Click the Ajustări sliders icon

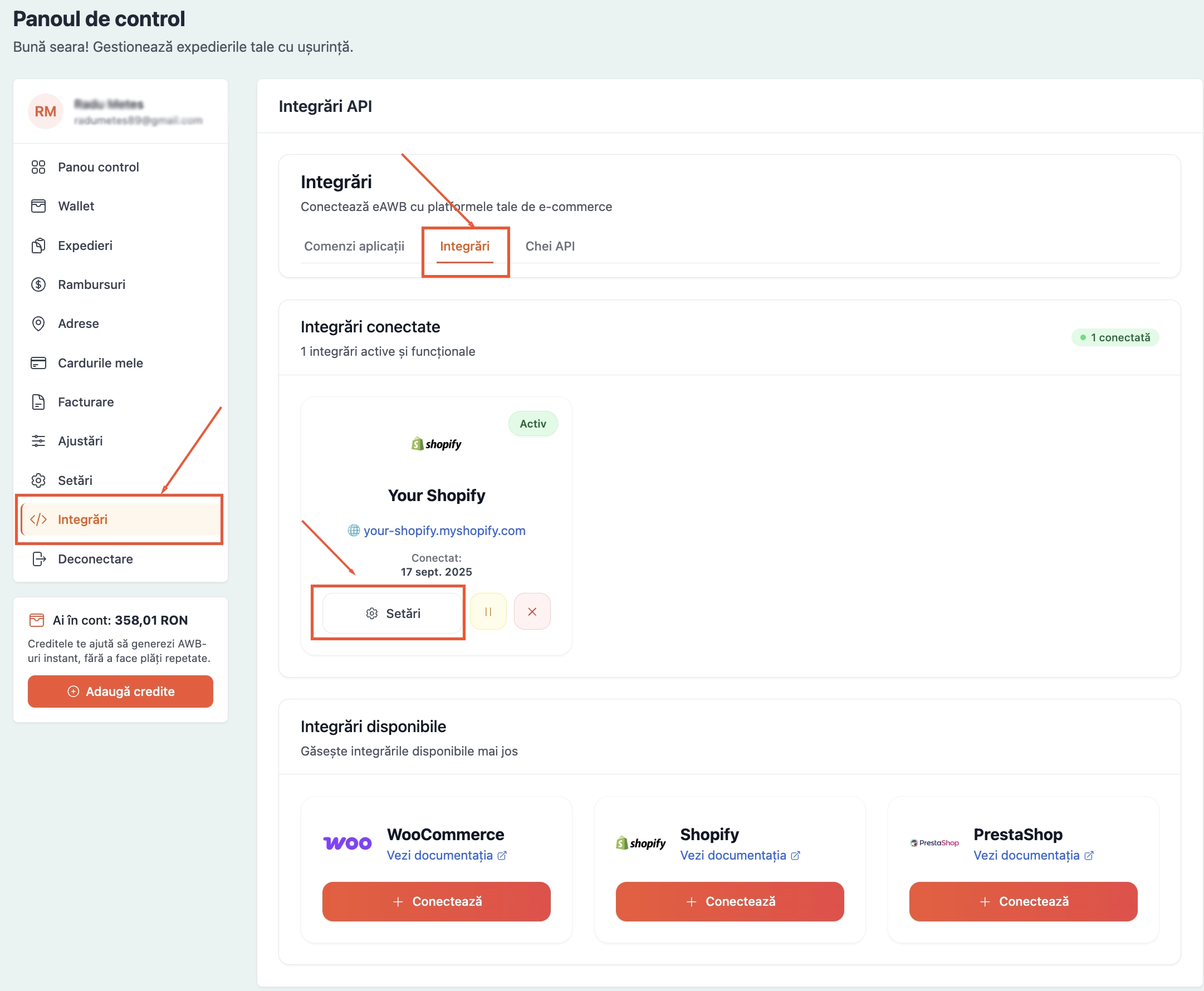(x=38, y=441)
